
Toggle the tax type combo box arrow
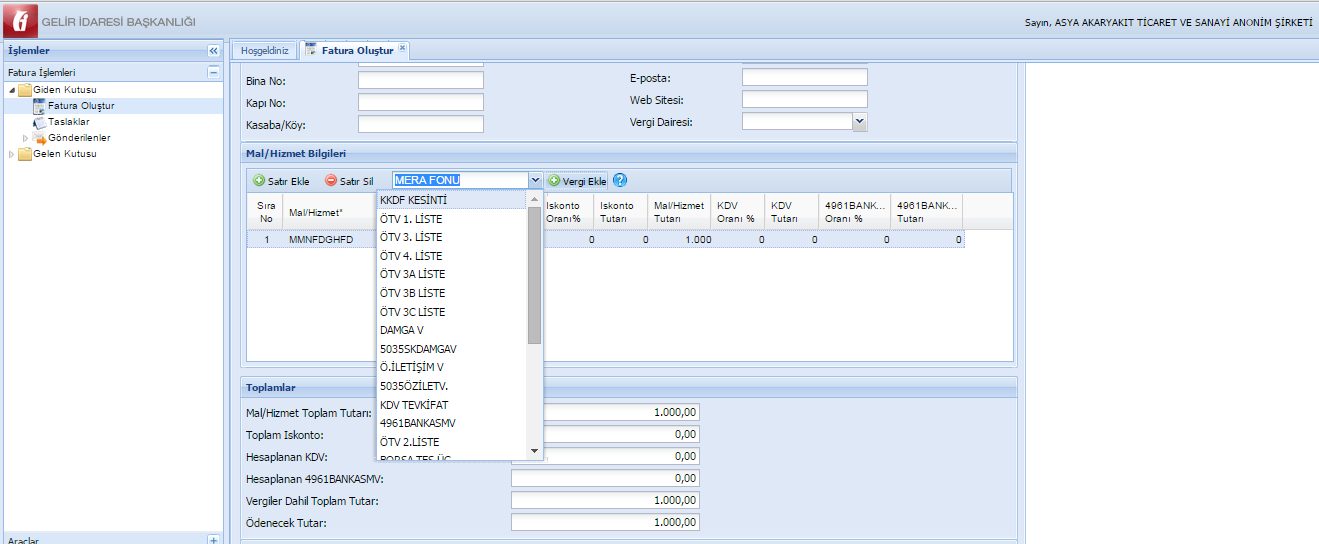coord(535,180)
